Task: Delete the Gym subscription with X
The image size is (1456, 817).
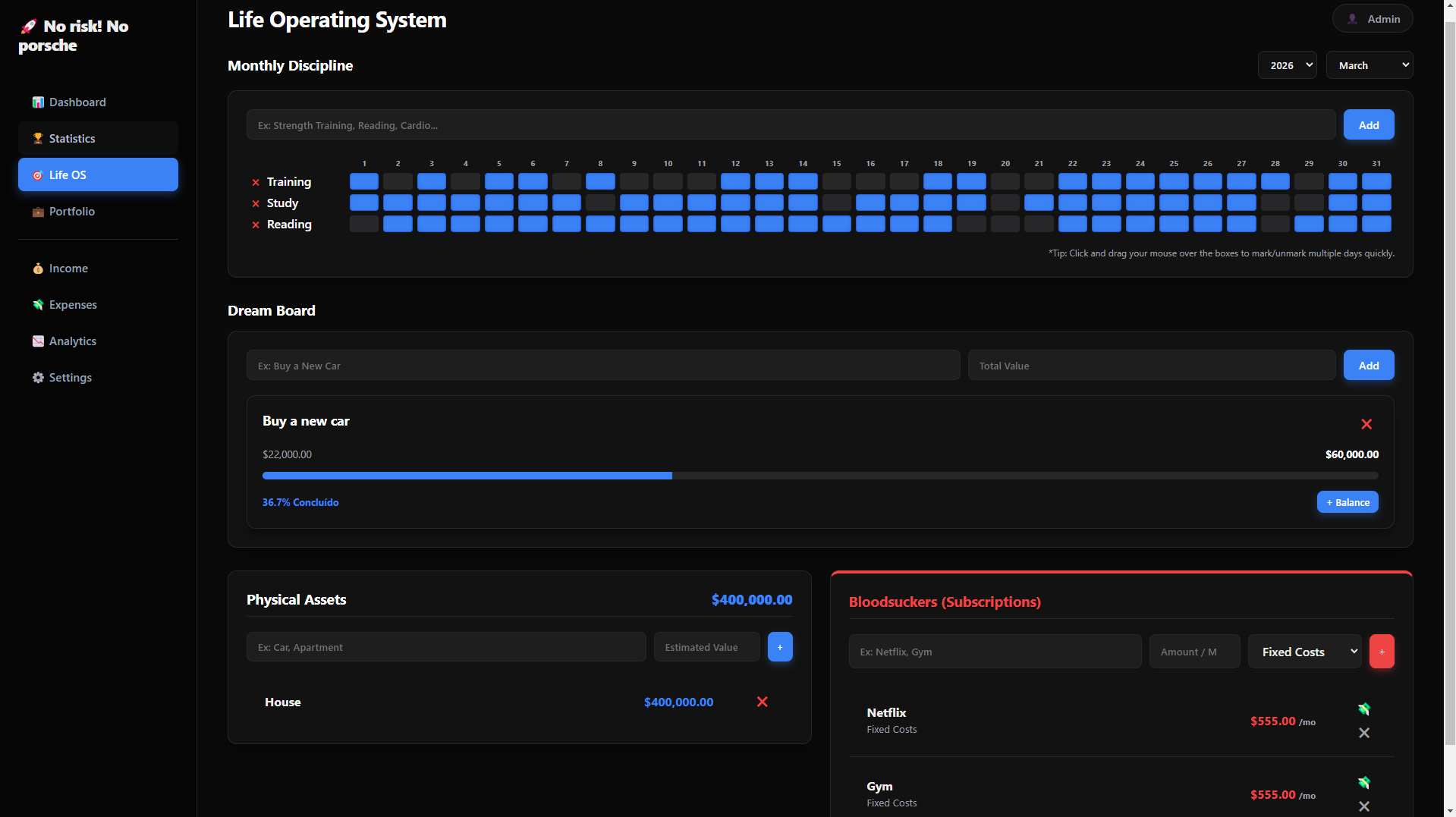Action: click(1363, 806)
